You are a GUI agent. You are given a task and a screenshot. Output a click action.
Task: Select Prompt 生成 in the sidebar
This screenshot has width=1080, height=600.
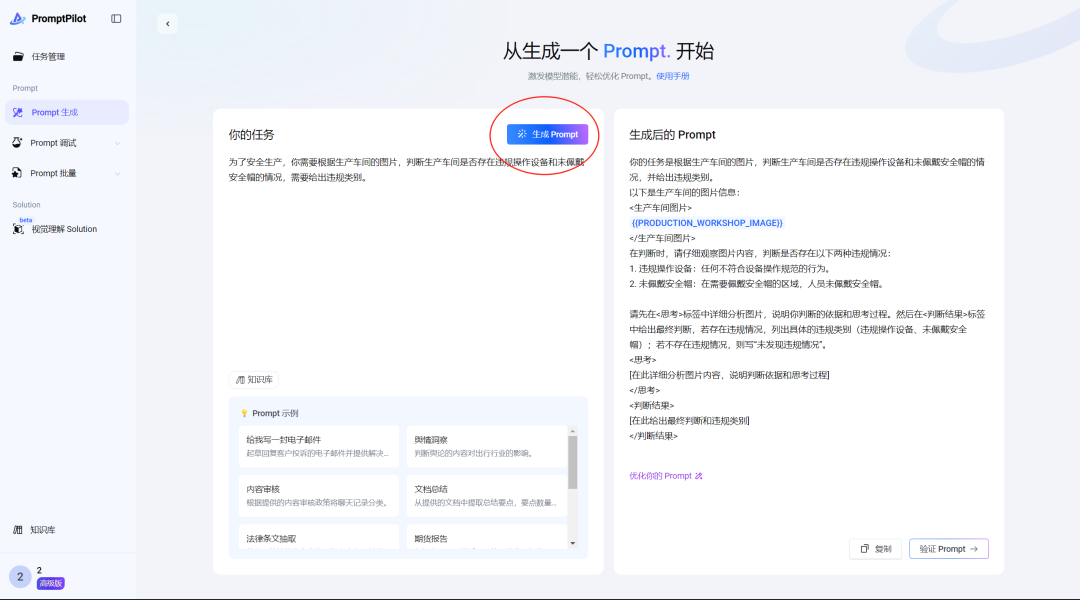[67, 112]
